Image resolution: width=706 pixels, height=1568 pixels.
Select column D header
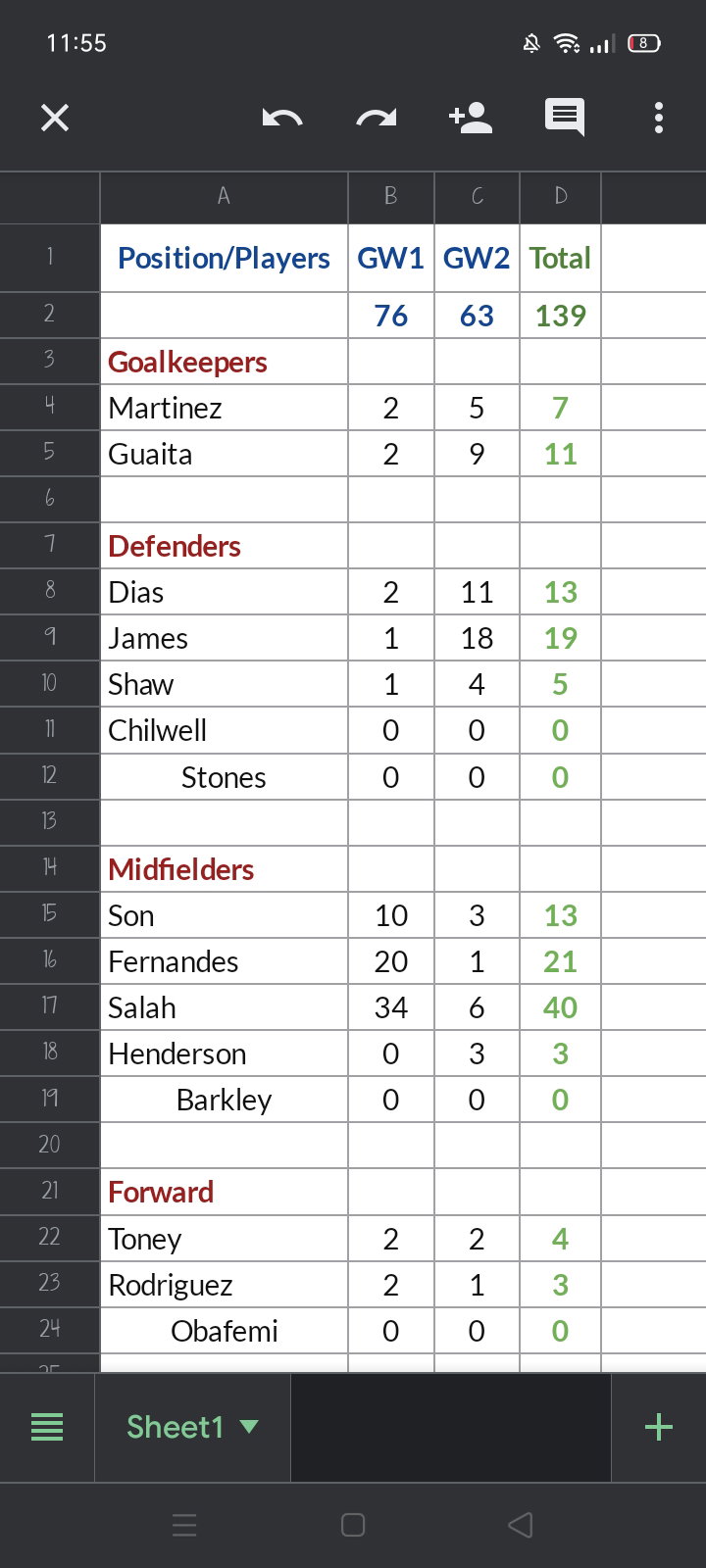(561, 197)
